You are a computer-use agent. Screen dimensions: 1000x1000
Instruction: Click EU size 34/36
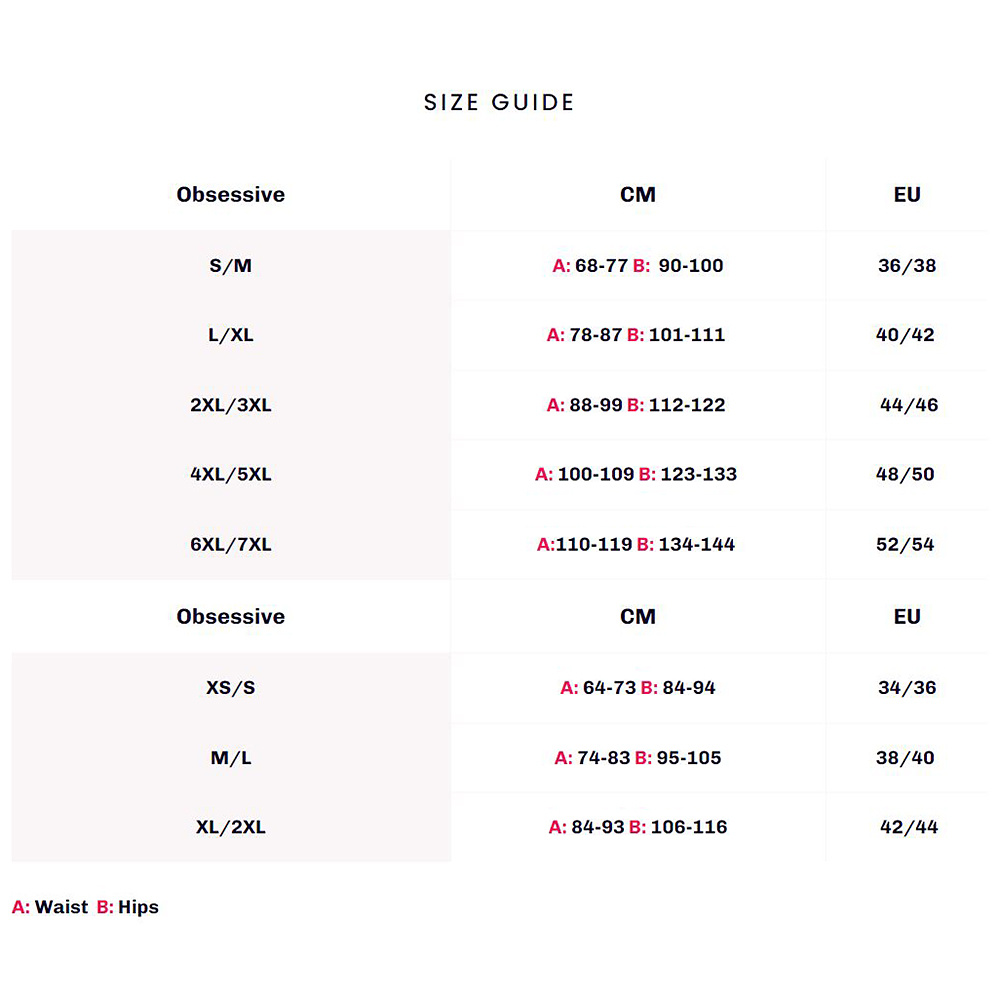click(907, 687)
